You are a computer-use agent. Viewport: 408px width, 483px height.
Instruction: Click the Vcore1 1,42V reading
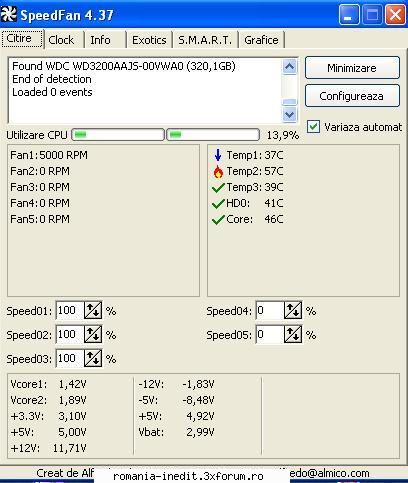(48, 384)
